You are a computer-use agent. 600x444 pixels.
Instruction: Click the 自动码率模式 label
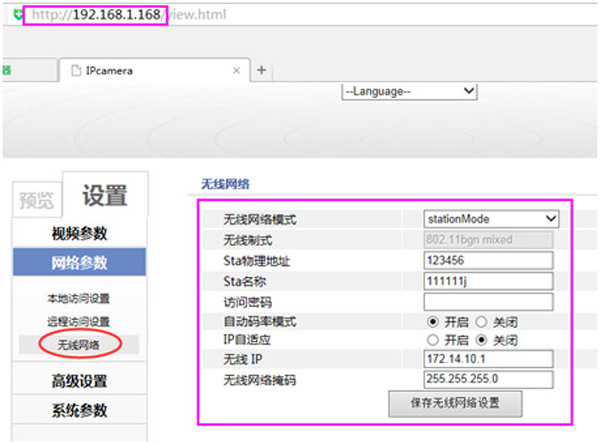click(260, 321)
